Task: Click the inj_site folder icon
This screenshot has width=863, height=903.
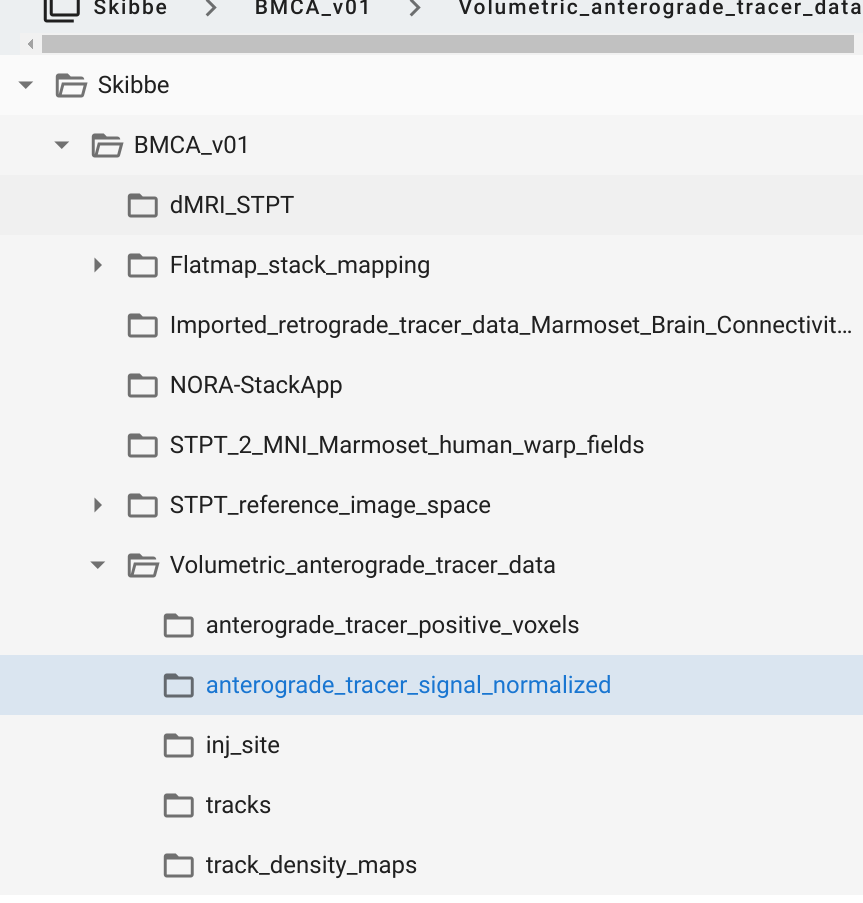Action: pos(178,746)
